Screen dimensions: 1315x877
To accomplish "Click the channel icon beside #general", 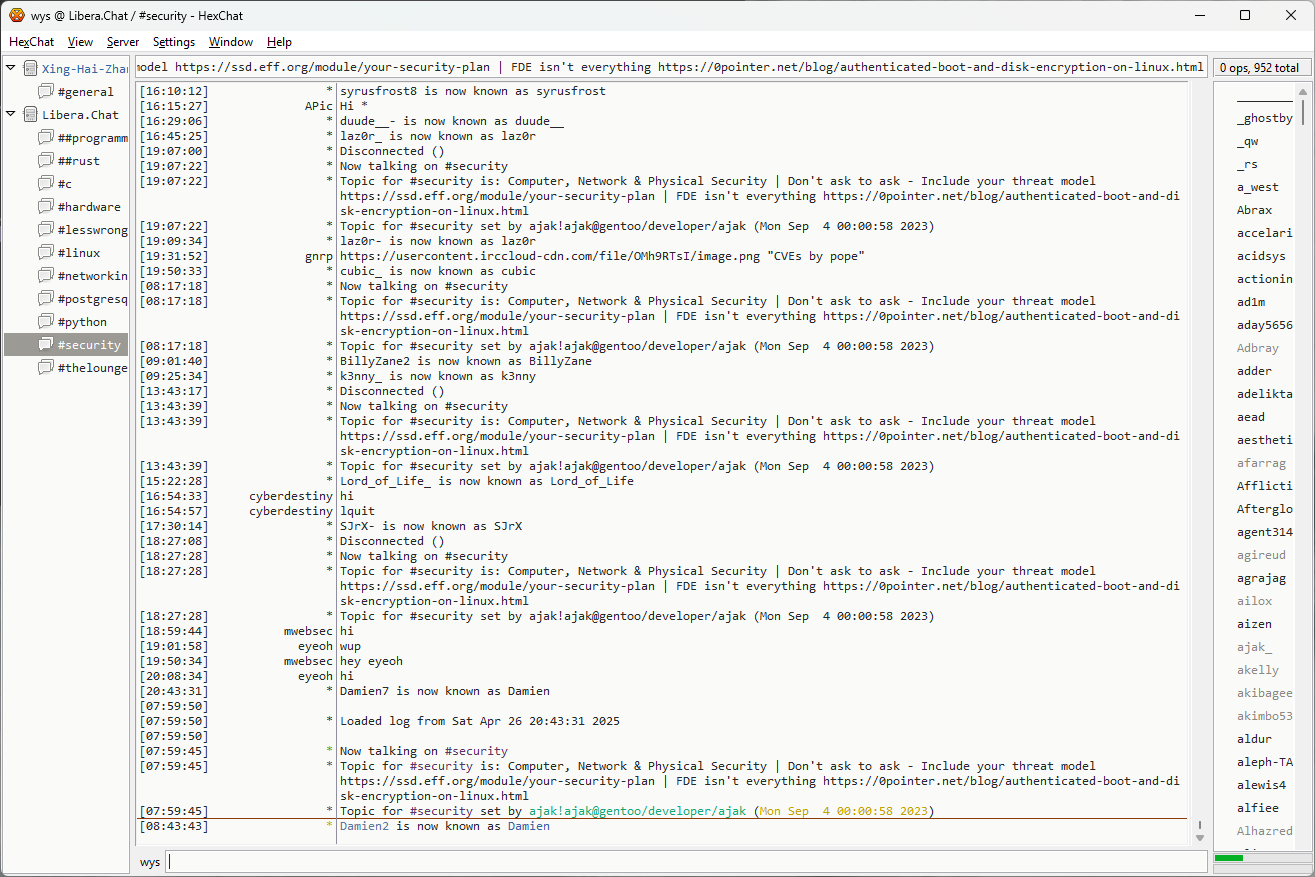I will [45, 91].
